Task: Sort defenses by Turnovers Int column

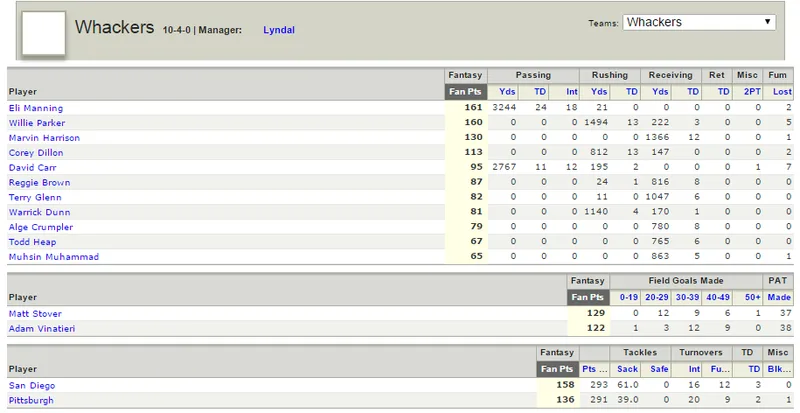Action: tap(694, 369)
